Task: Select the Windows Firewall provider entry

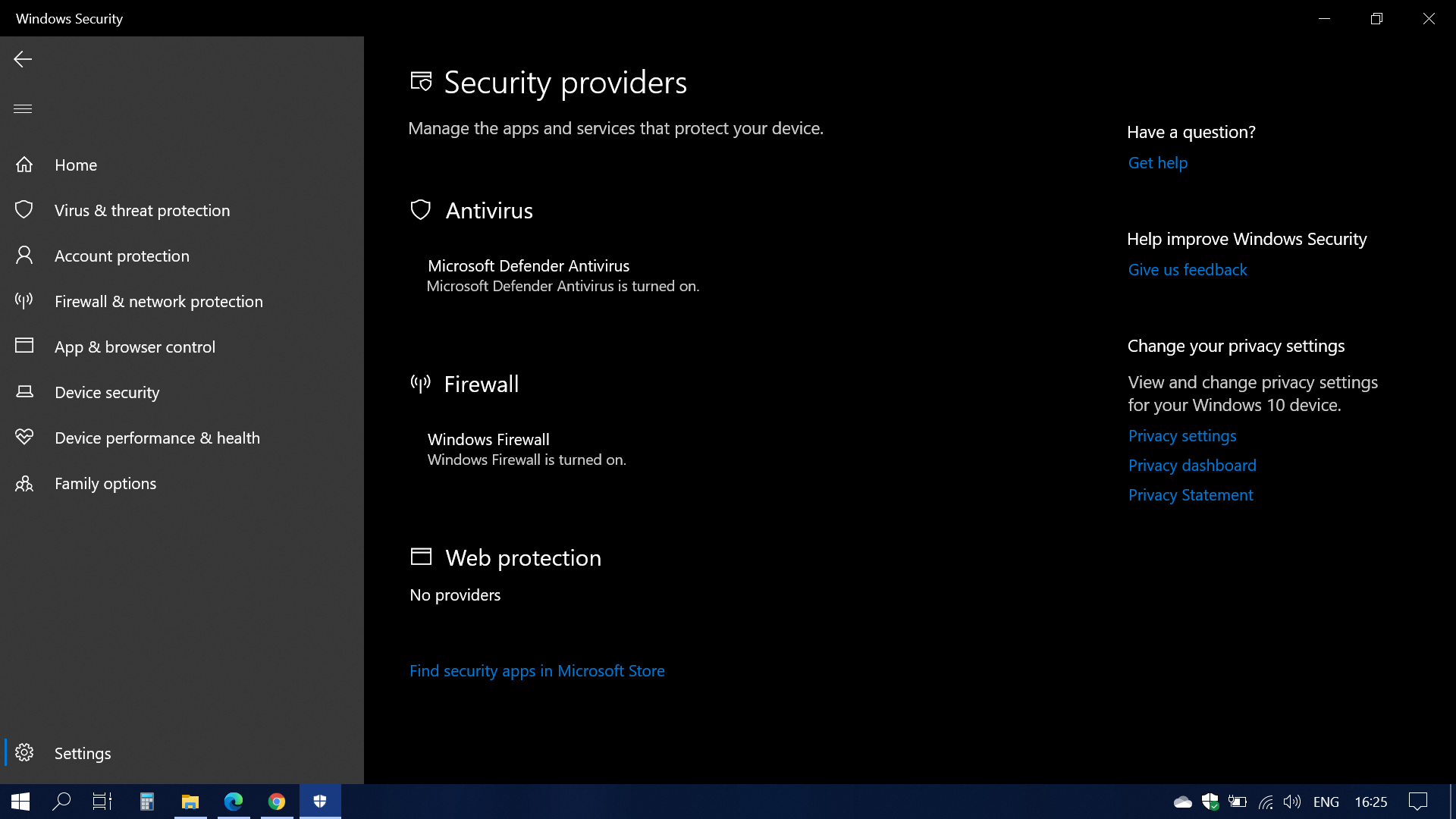Action: pyautogui.click(x=526, y=449)
